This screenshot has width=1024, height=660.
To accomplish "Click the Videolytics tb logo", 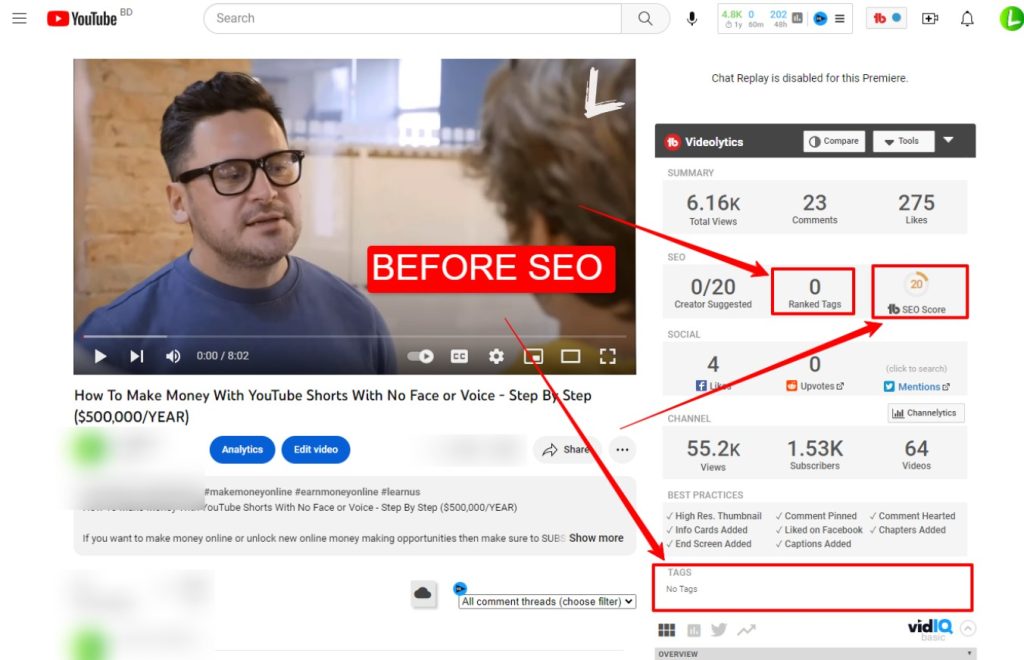I will click(672, 142).
